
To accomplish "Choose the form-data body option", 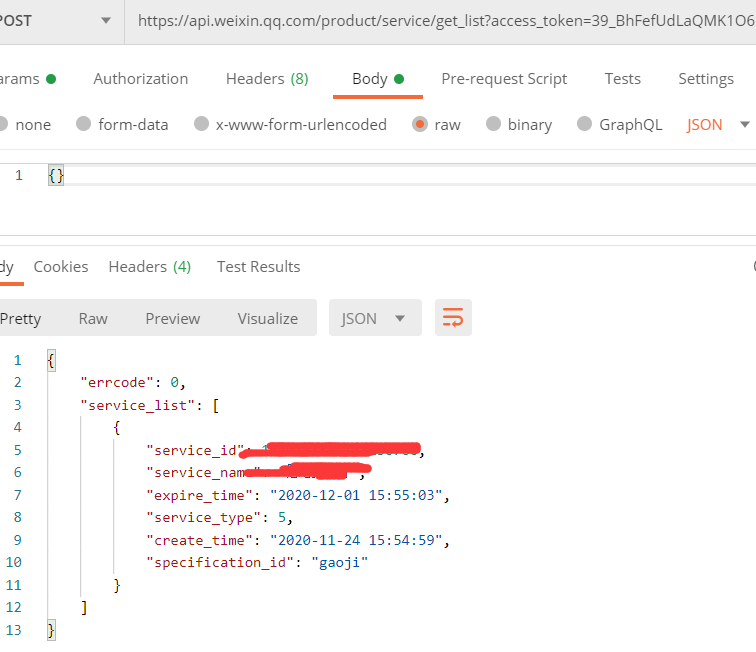I will [83, 124].
